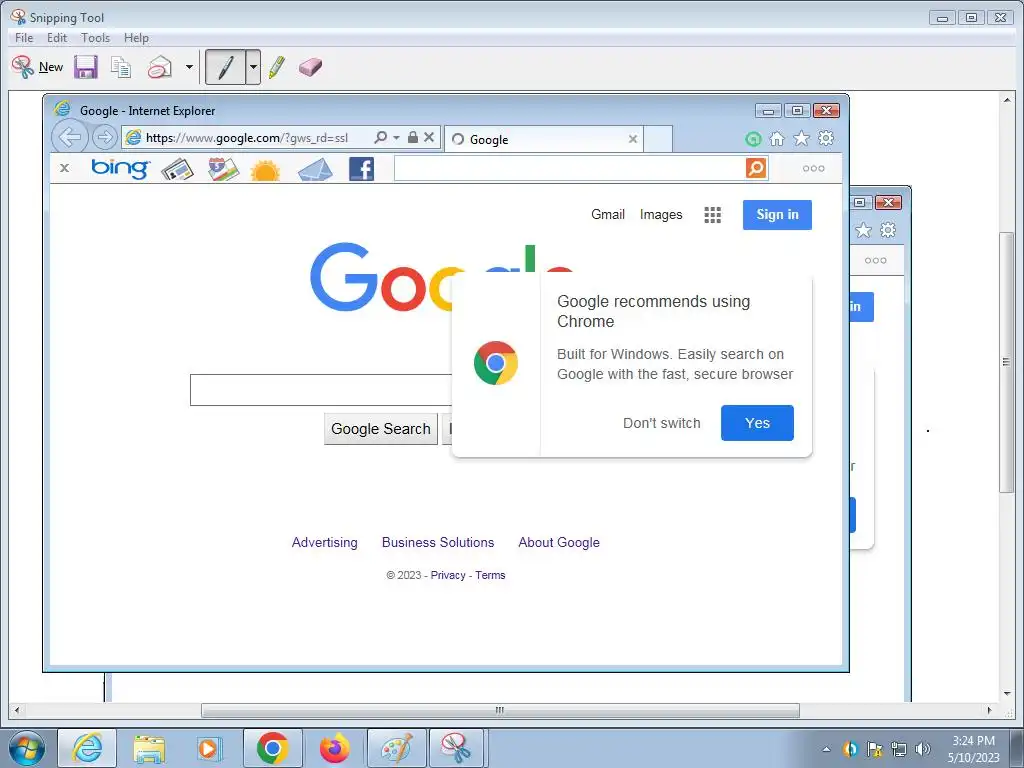Screen dimensions: 1024x768
Task: Click the Sign in button
Action: click(777, 215)
